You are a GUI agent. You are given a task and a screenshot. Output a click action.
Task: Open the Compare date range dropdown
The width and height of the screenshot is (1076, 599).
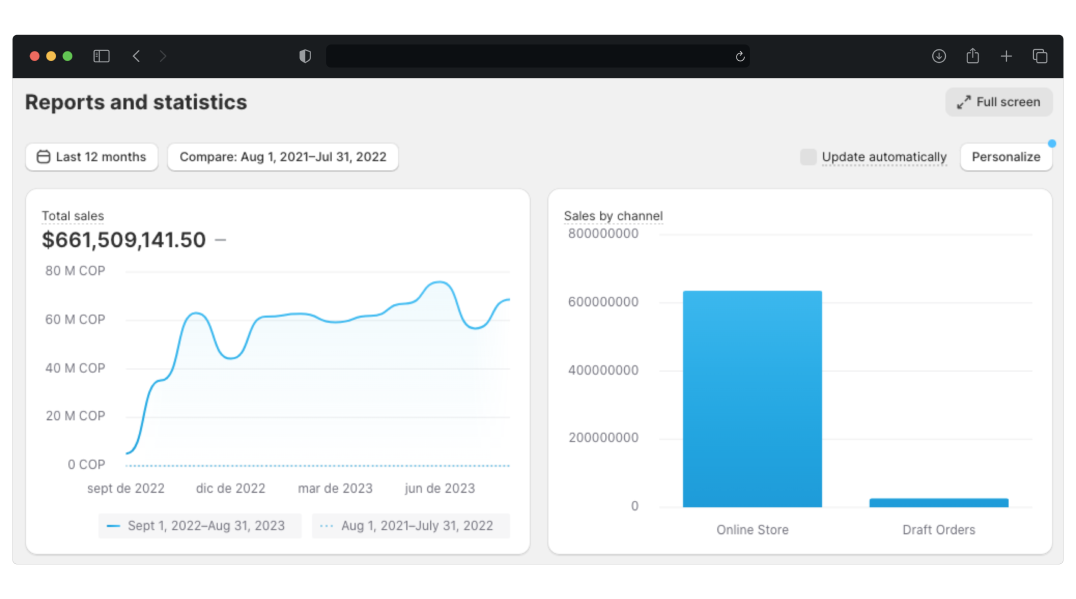283,157
